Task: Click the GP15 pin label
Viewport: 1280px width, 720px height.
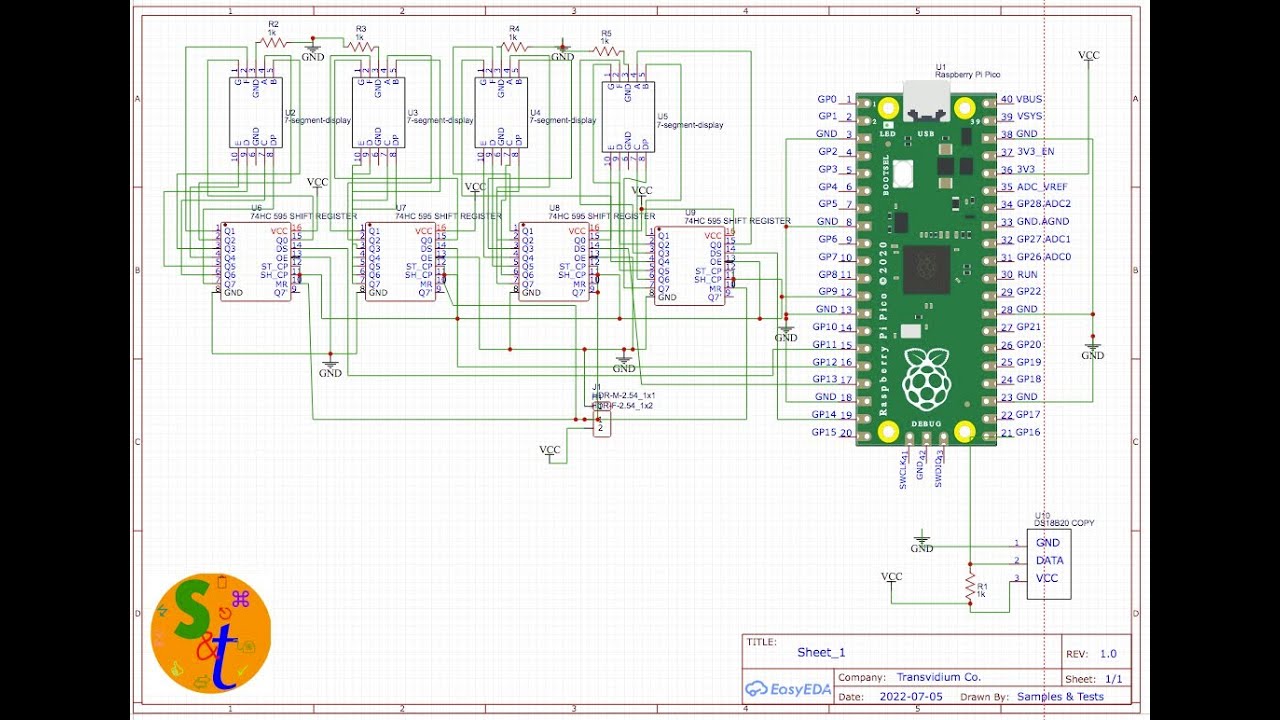Action: click(x=825, y=432)
